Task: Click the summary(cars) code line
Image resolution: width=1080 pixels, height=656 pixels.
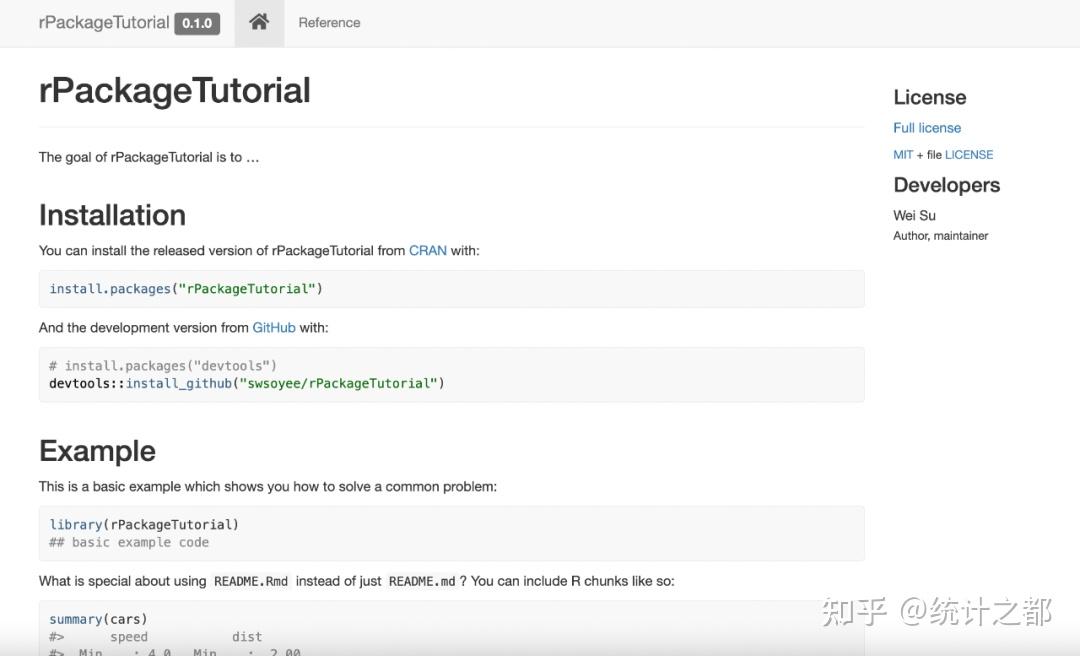Action: 98,619
